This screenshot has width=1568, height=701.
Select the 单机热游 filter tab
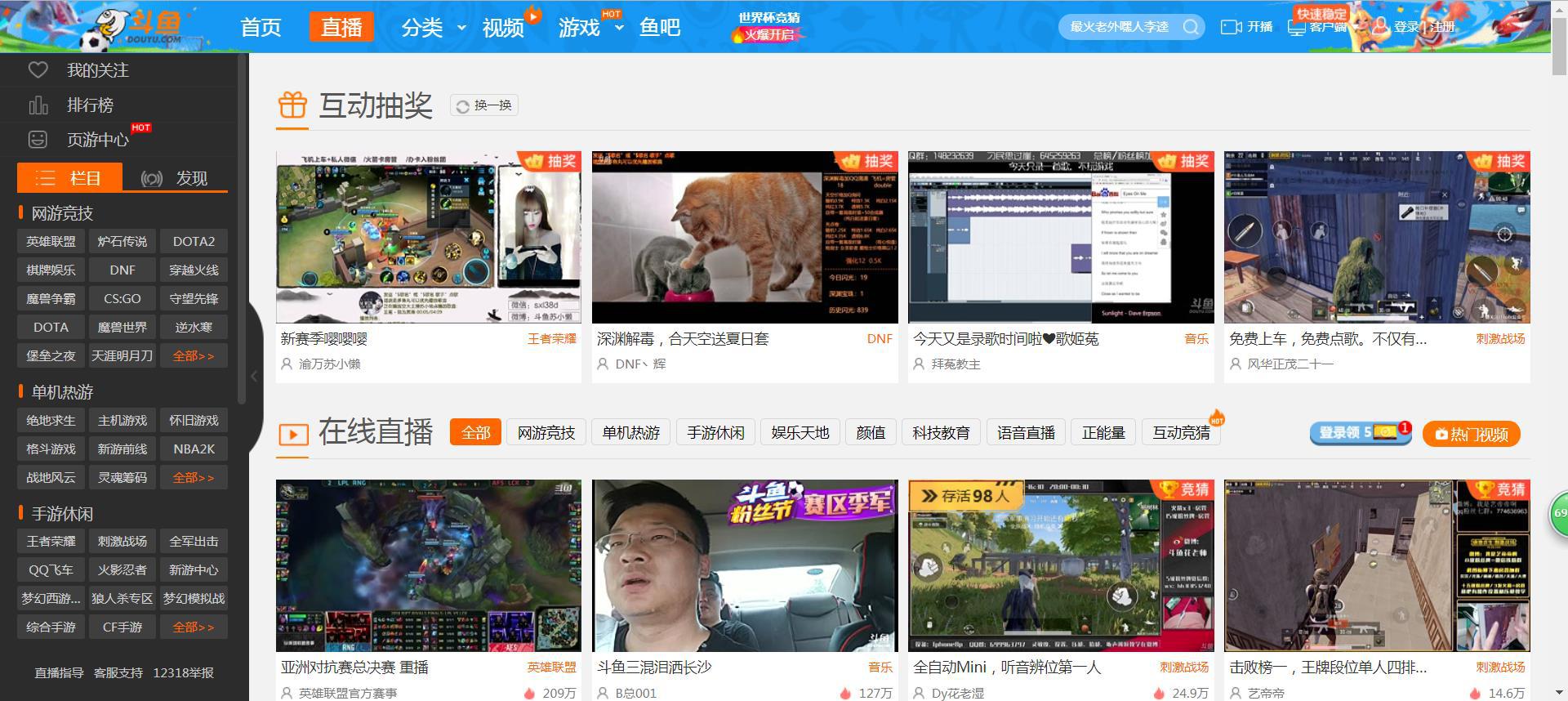pos(631,433)
